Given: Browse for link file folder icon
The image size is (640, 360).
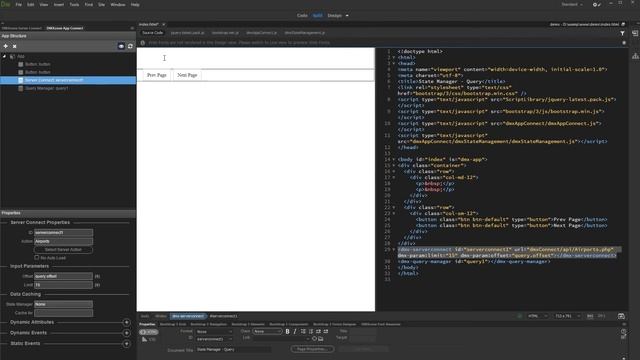Looking at the screenshot, I should point(321,338).
